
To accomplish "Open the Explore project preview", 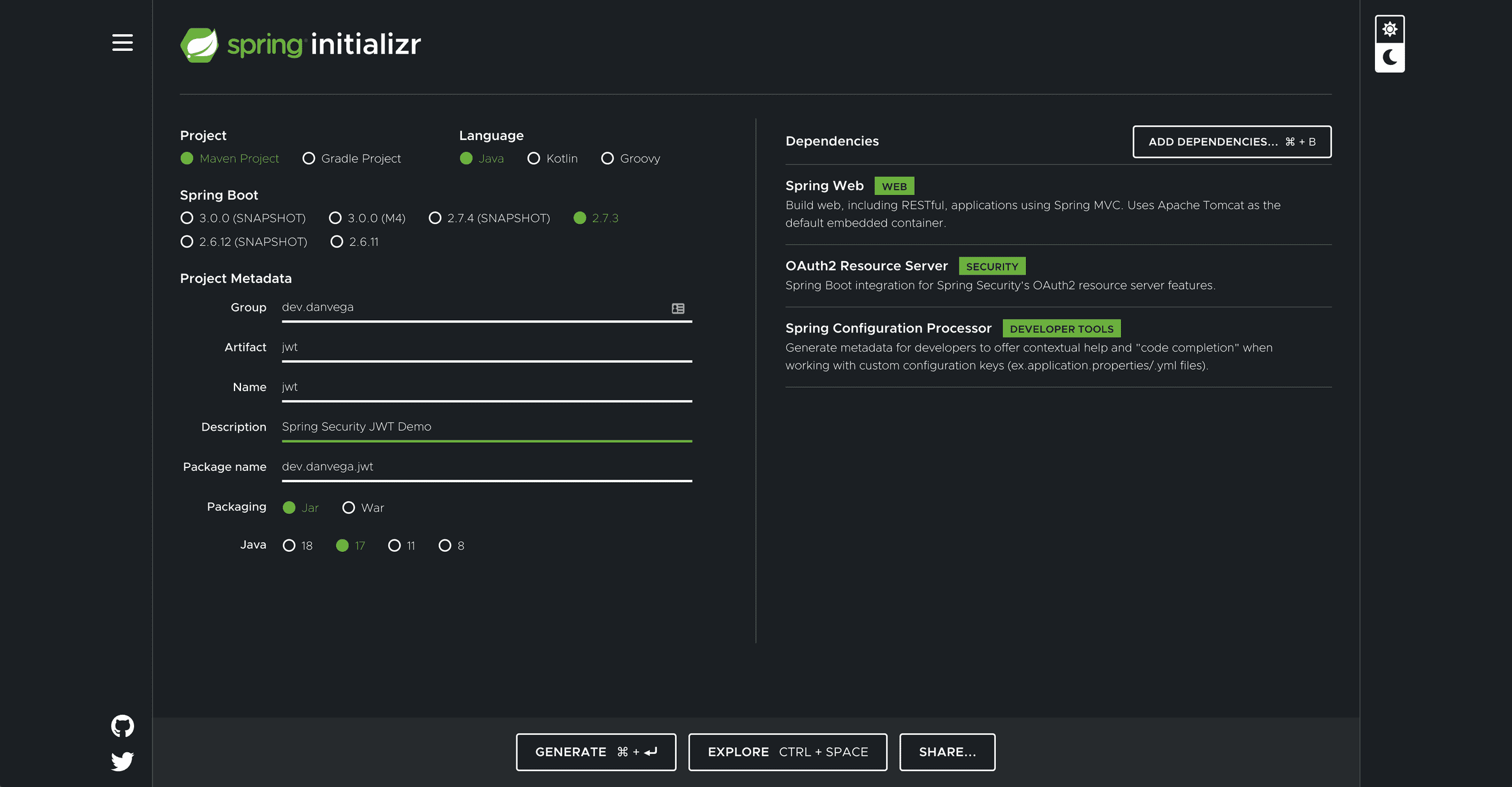I will pos(787,752).
